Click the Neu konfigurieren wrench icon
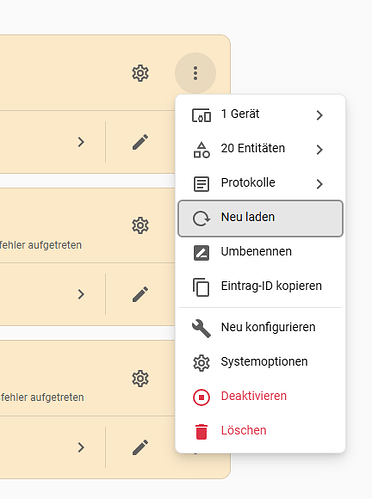This screenshot has width=372, height=499. coord(201,328)
